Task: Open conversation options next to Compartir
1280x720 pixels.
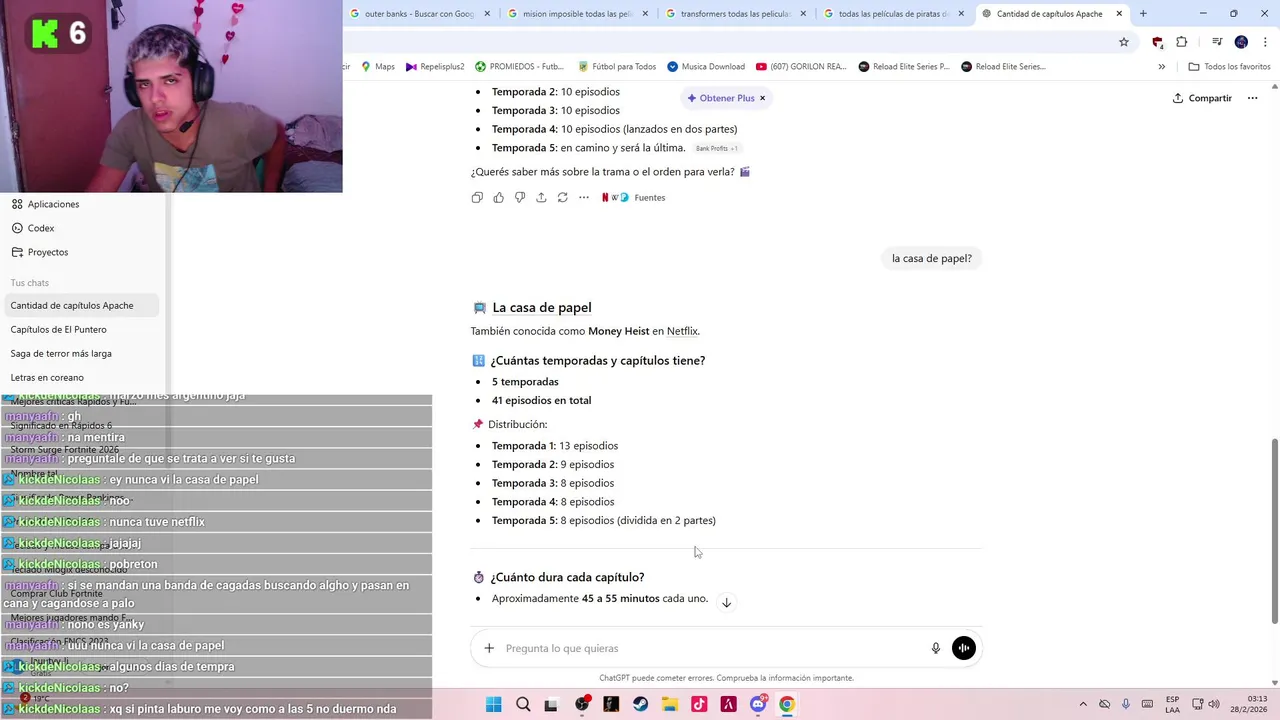Action: click(1253, 98)
